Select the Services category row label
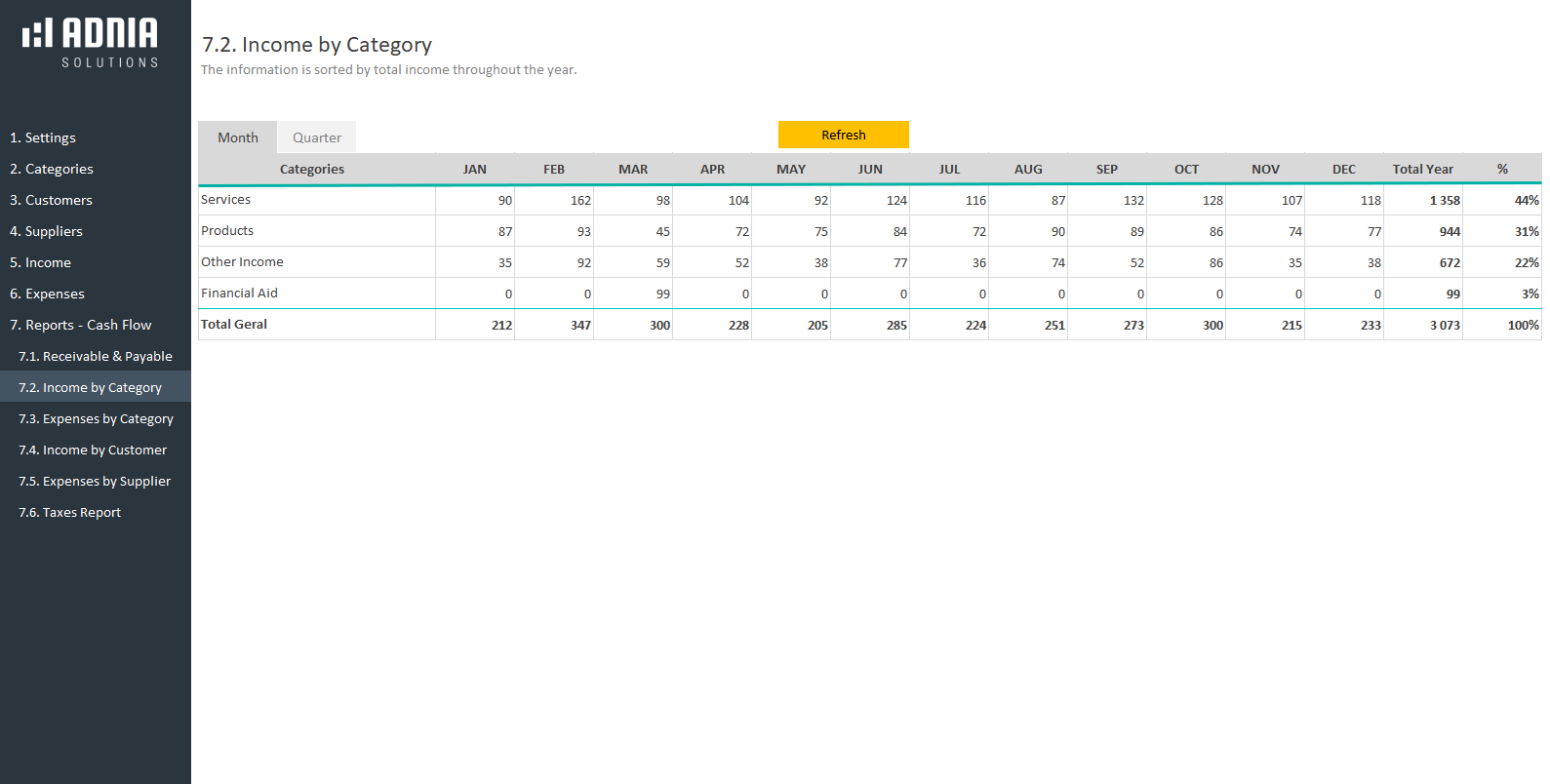The image size is (1550, 784). (226, 199)
